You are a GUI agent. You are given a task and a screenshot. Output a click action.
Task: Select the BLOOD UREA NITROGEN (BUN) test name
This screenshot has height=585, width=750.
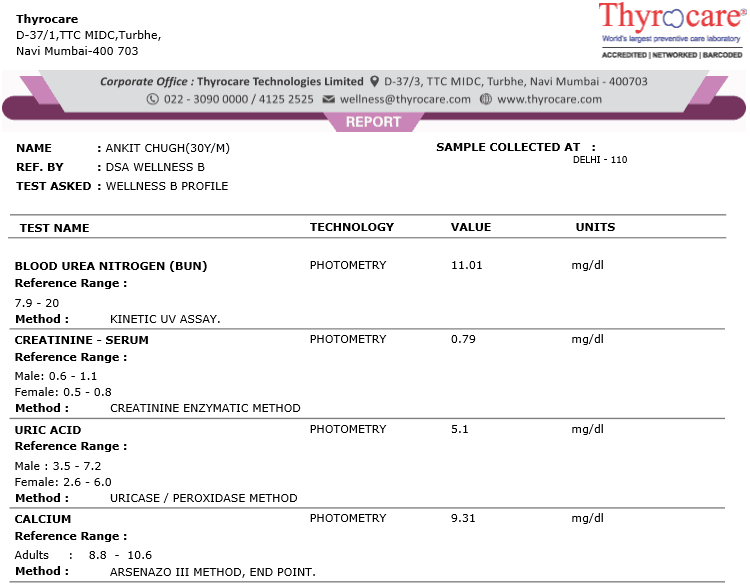click(111, 266)
